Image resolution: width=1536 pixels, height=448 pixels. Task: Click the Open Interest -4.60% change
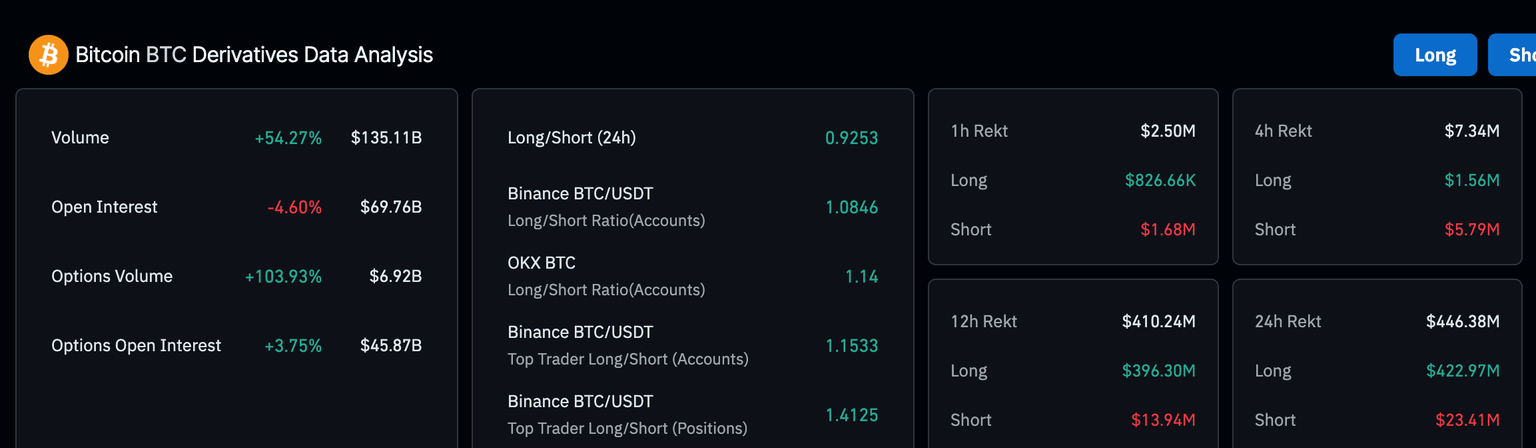(x=294, y=207)
